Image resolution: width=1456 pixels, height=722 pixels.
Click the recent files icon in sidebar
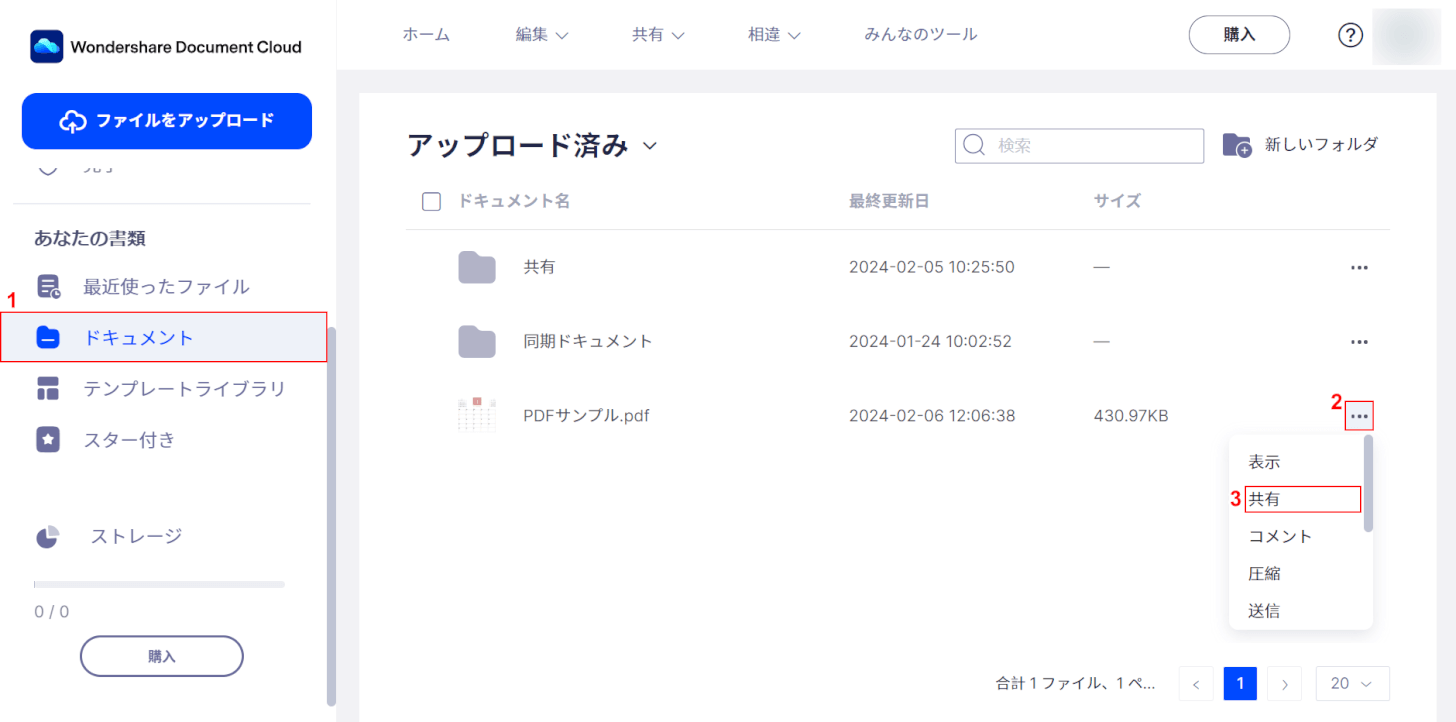48,287
